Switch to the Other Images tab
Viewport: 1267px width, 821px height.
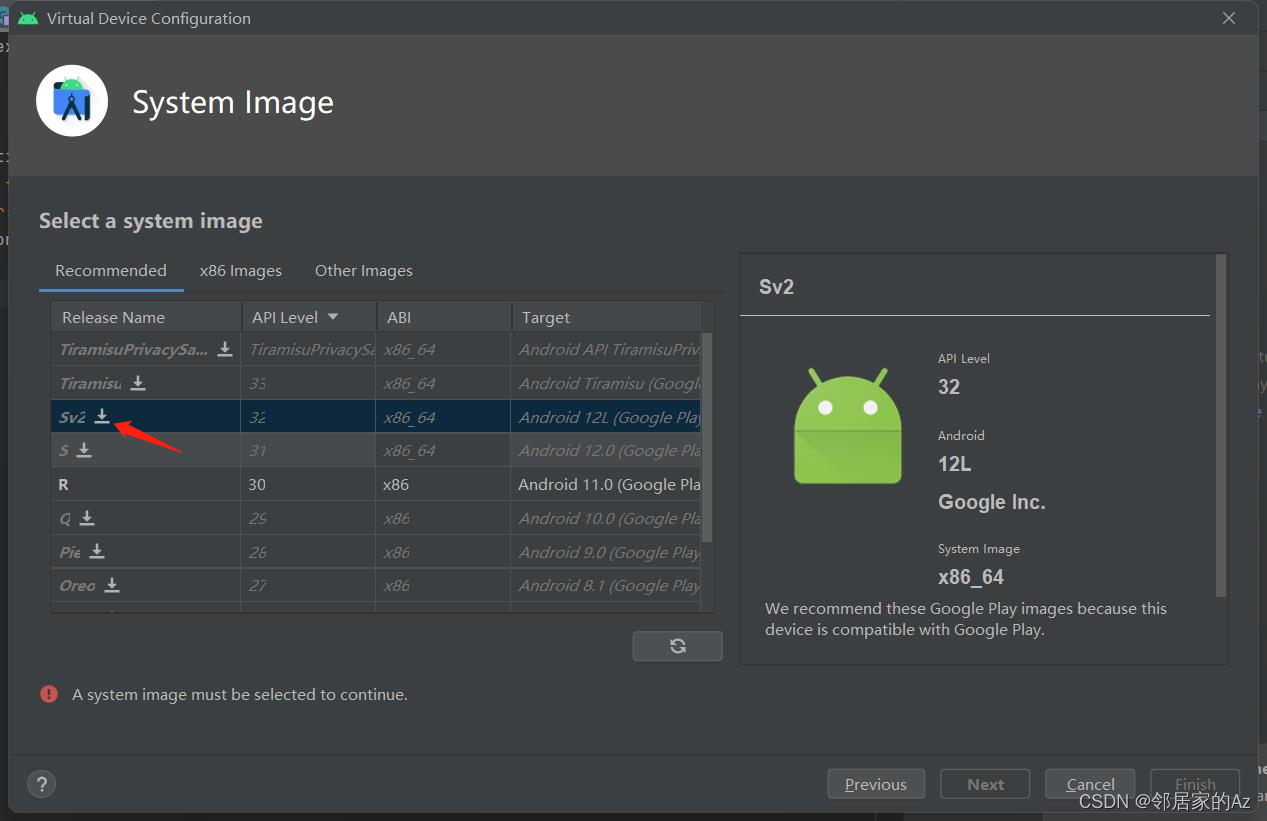point(364,271)
